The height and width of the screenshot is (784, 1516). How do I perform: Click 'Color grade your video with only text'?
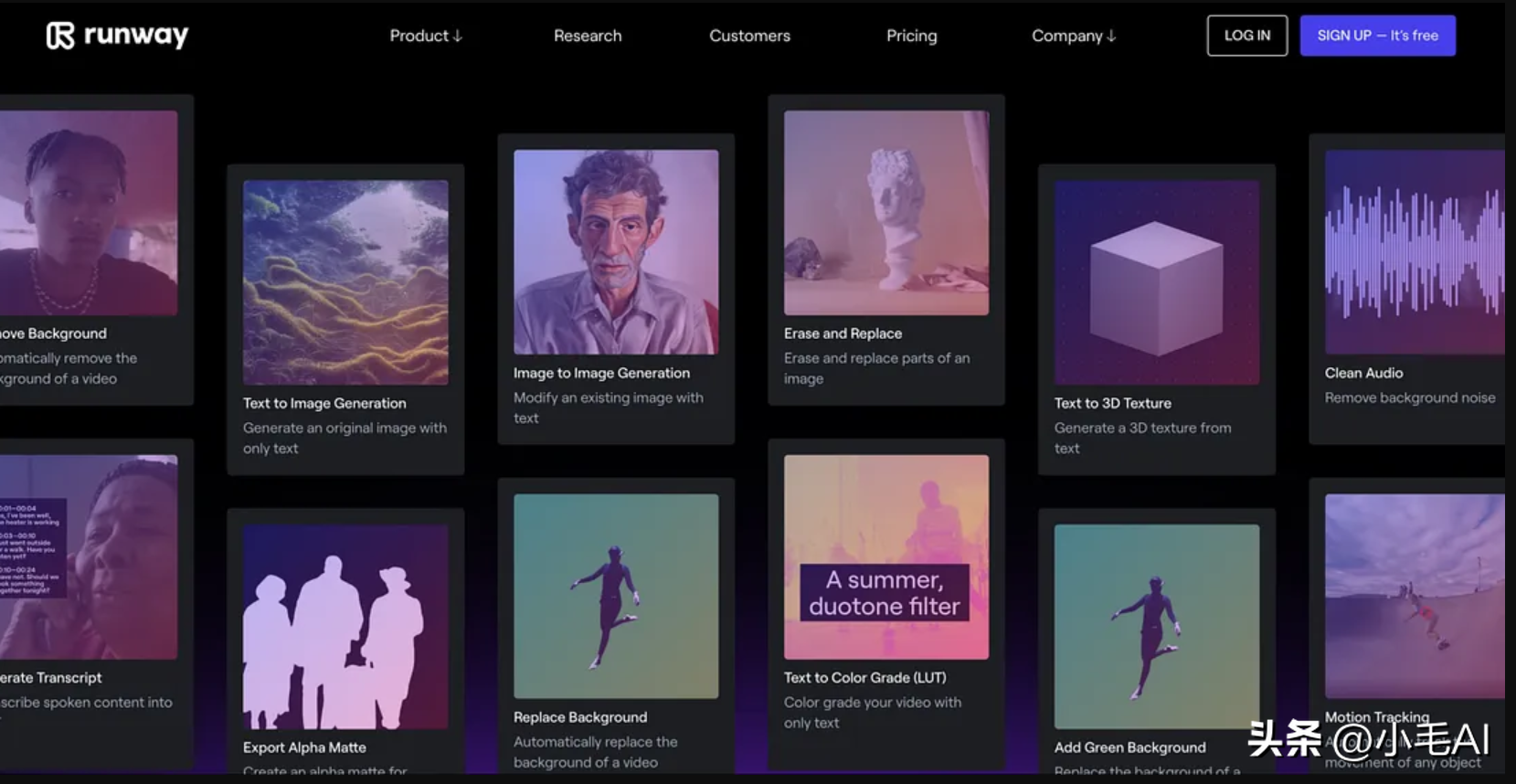[873, 713]
